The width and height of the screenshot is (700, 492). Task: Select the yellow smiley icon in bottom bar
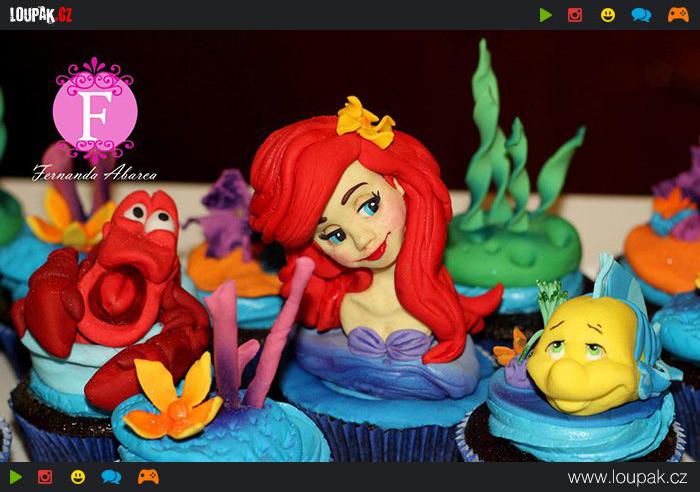[78, 477]
